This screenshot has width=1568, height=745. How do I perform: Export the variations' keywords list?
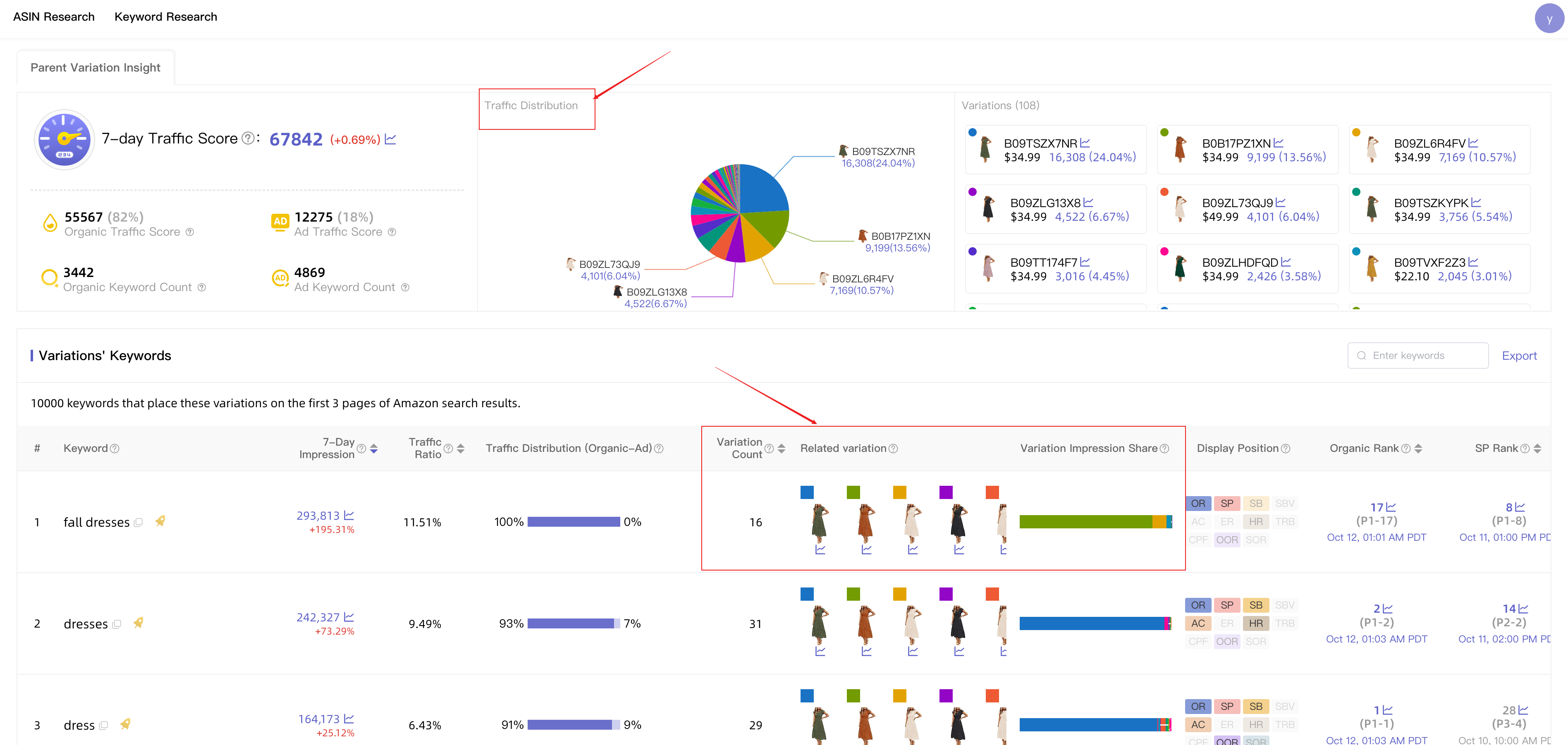tap(1519, 356)
